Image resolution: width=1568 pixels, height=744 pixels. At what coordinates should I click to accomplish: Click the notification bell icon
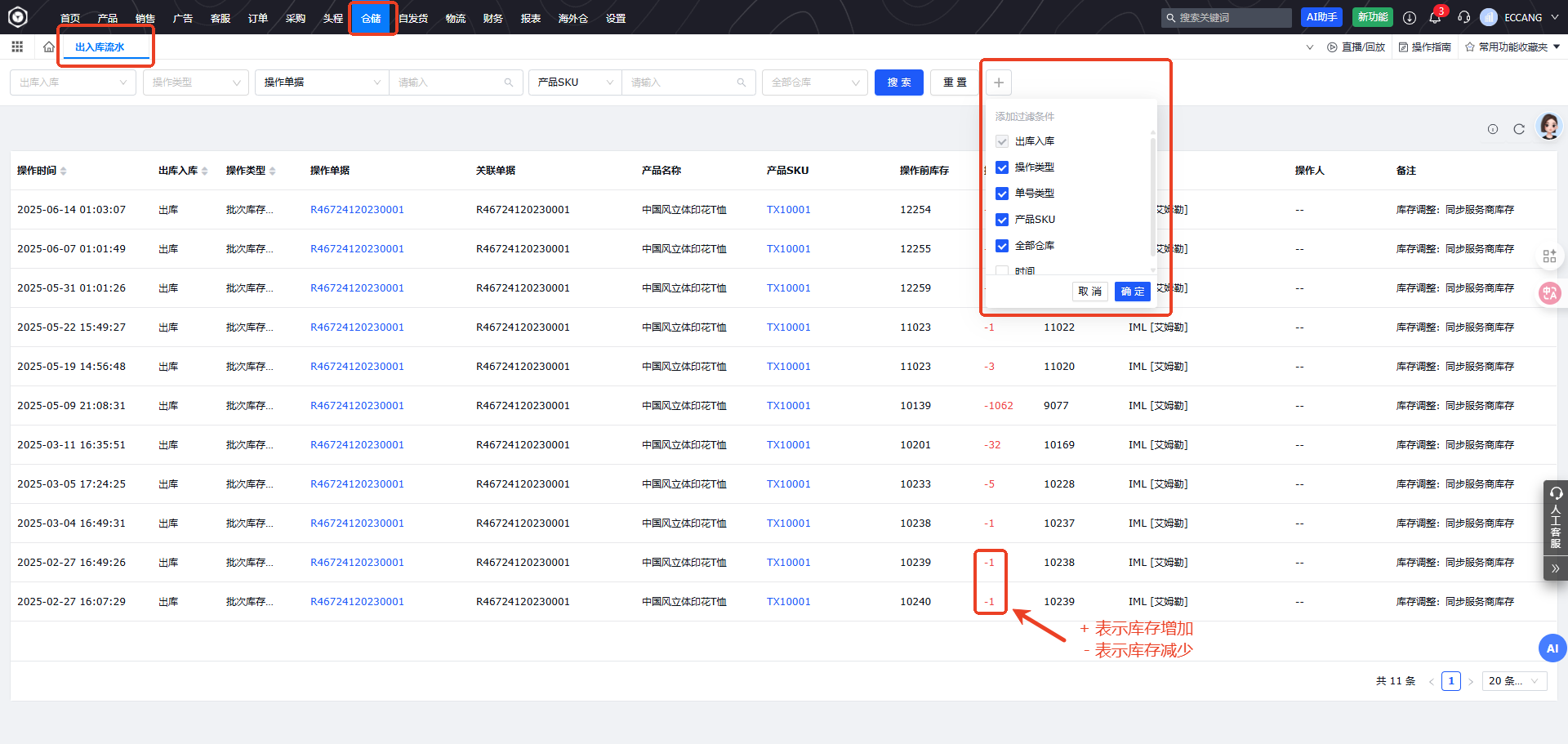1435,17
